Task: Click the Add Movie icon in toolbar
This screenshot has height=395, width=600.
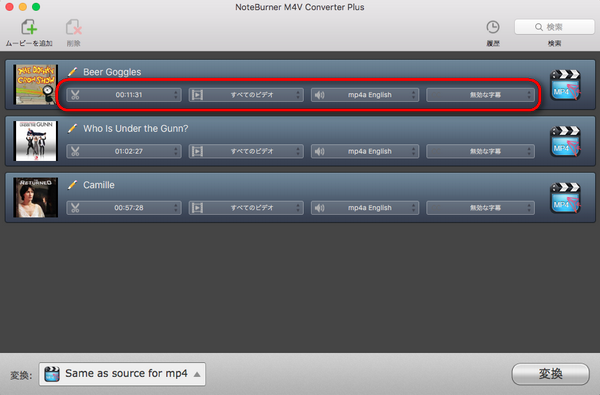Action: [29, 28]
